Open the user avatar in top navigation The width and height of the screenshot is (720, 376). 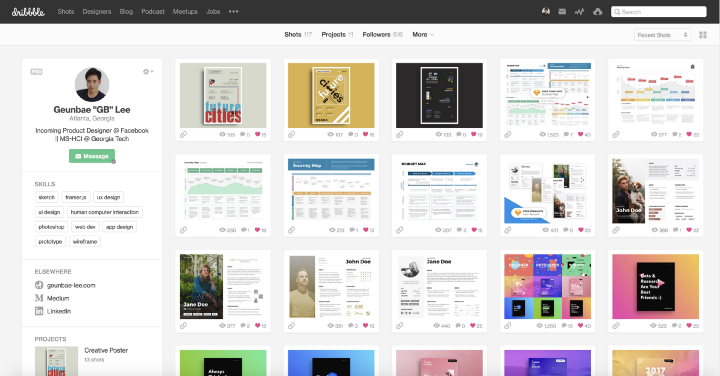546,11
